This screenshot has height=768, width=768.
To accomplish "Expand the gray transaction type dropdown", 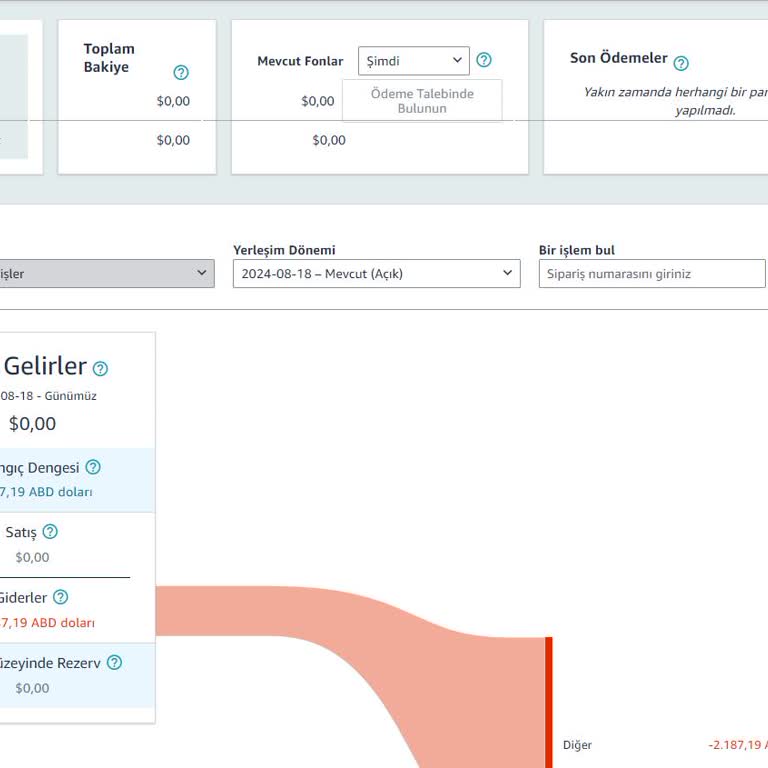I will click(x=106, y=273).
